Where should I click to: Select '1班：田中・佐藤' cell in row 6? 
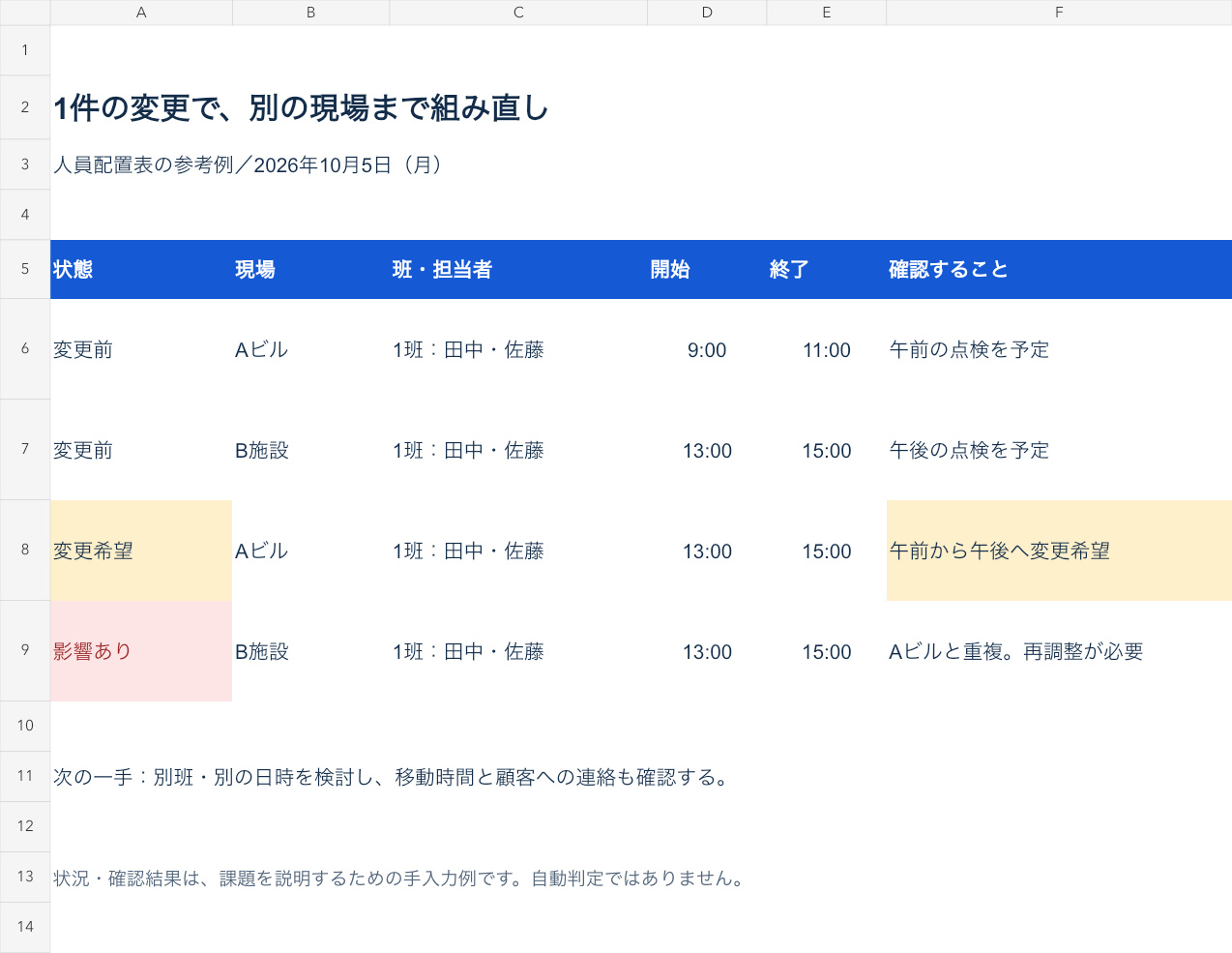pos(518,349)
